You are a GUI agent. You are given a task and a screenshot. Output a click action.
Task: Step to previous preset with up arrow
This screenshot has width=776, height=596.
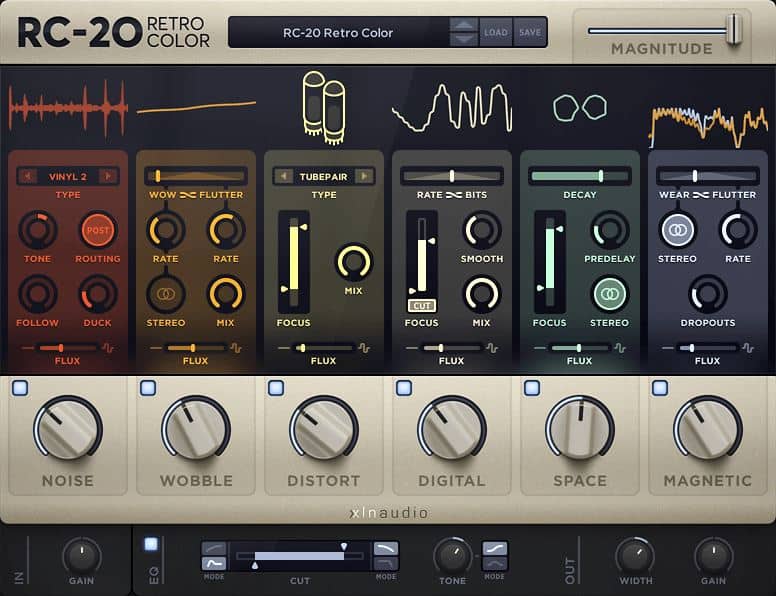click(x=464, y=25)
